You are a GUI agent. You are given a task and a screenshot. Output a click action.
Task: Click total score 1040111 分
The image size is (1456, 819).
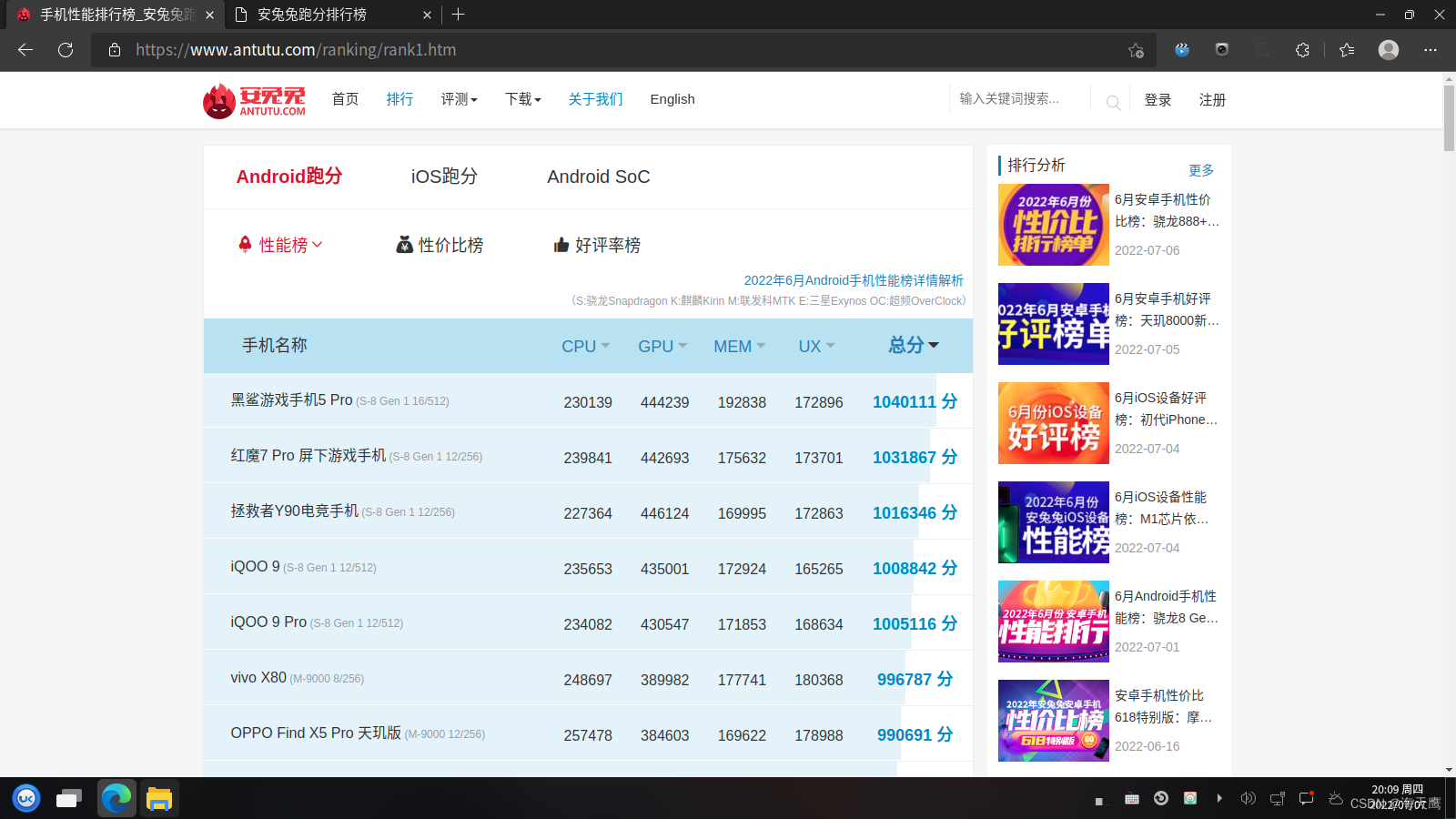click(915, 401)
